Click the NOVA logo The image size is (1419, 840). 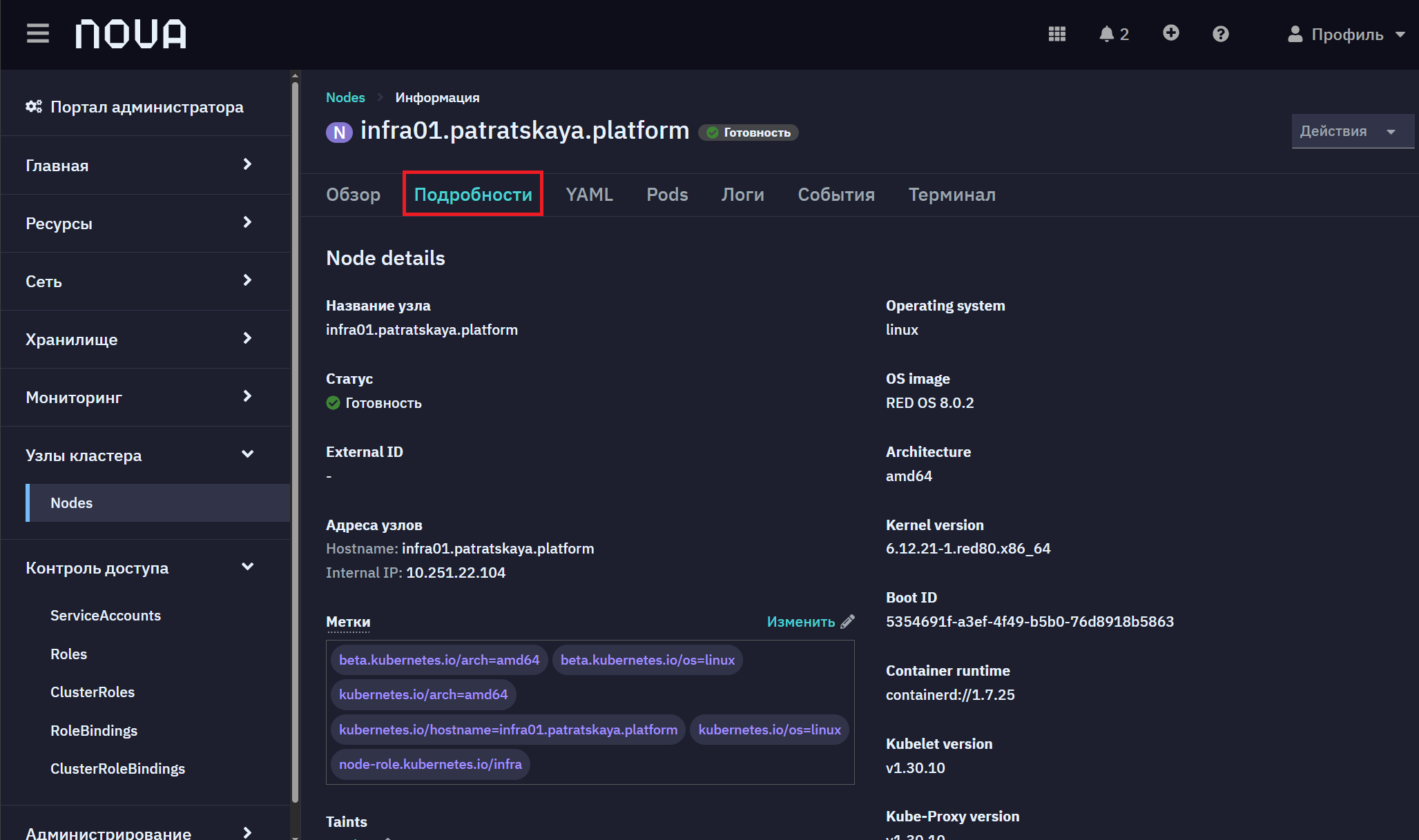(131, 34)
